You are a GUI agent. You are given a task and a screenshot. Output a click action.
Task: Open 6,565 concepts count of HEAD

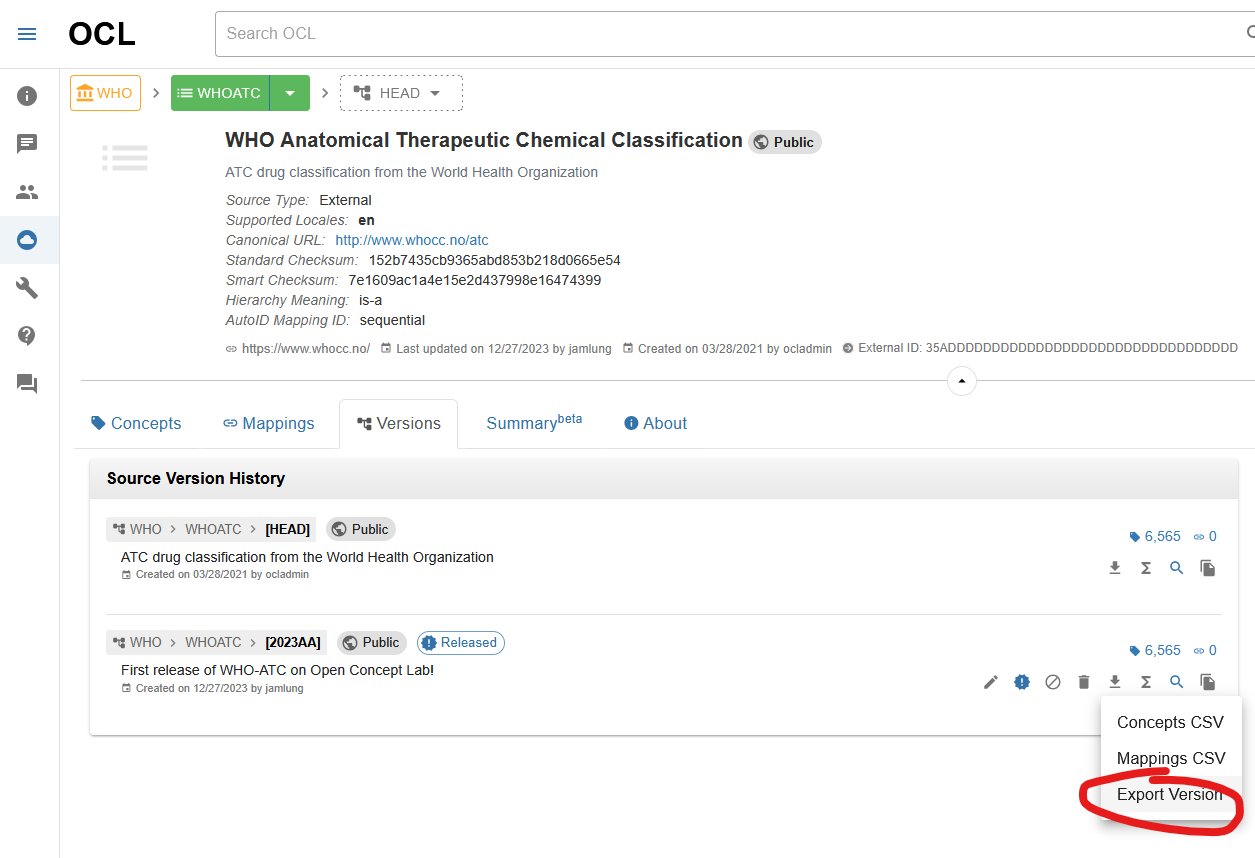point(1155,537)
